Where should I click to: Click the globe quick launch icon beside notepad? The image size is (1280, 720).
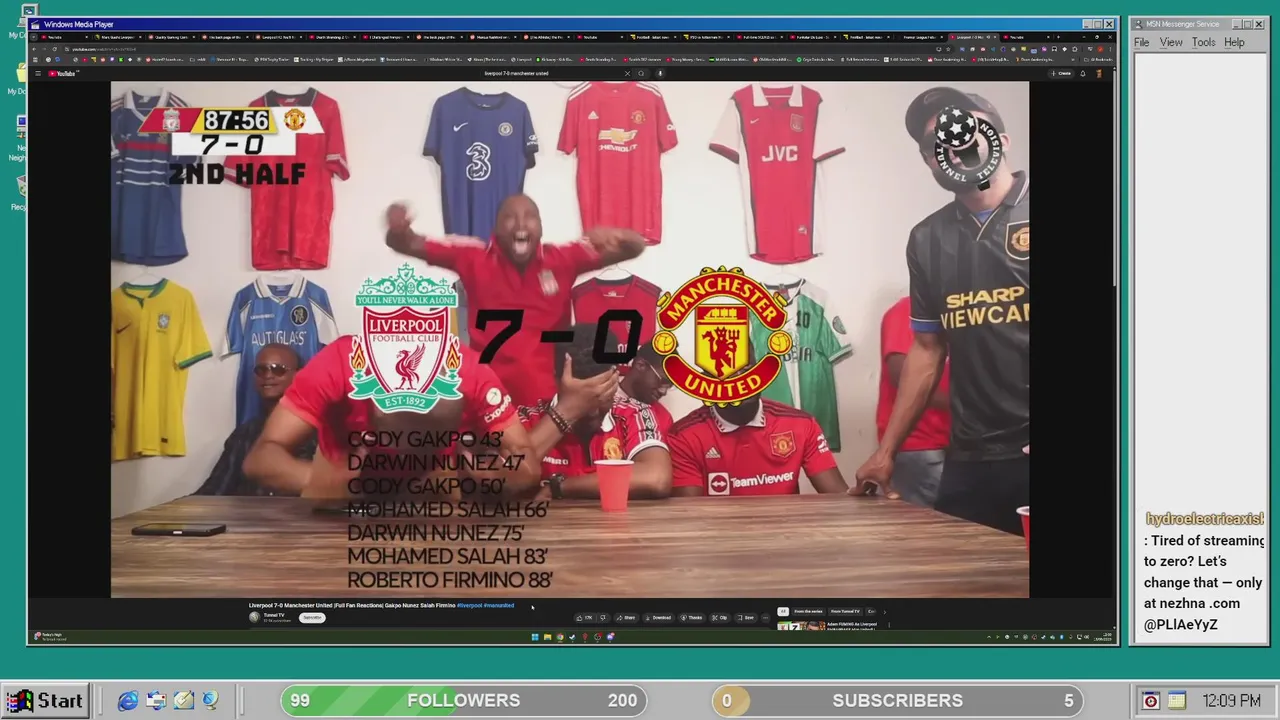tap(209, 701)
